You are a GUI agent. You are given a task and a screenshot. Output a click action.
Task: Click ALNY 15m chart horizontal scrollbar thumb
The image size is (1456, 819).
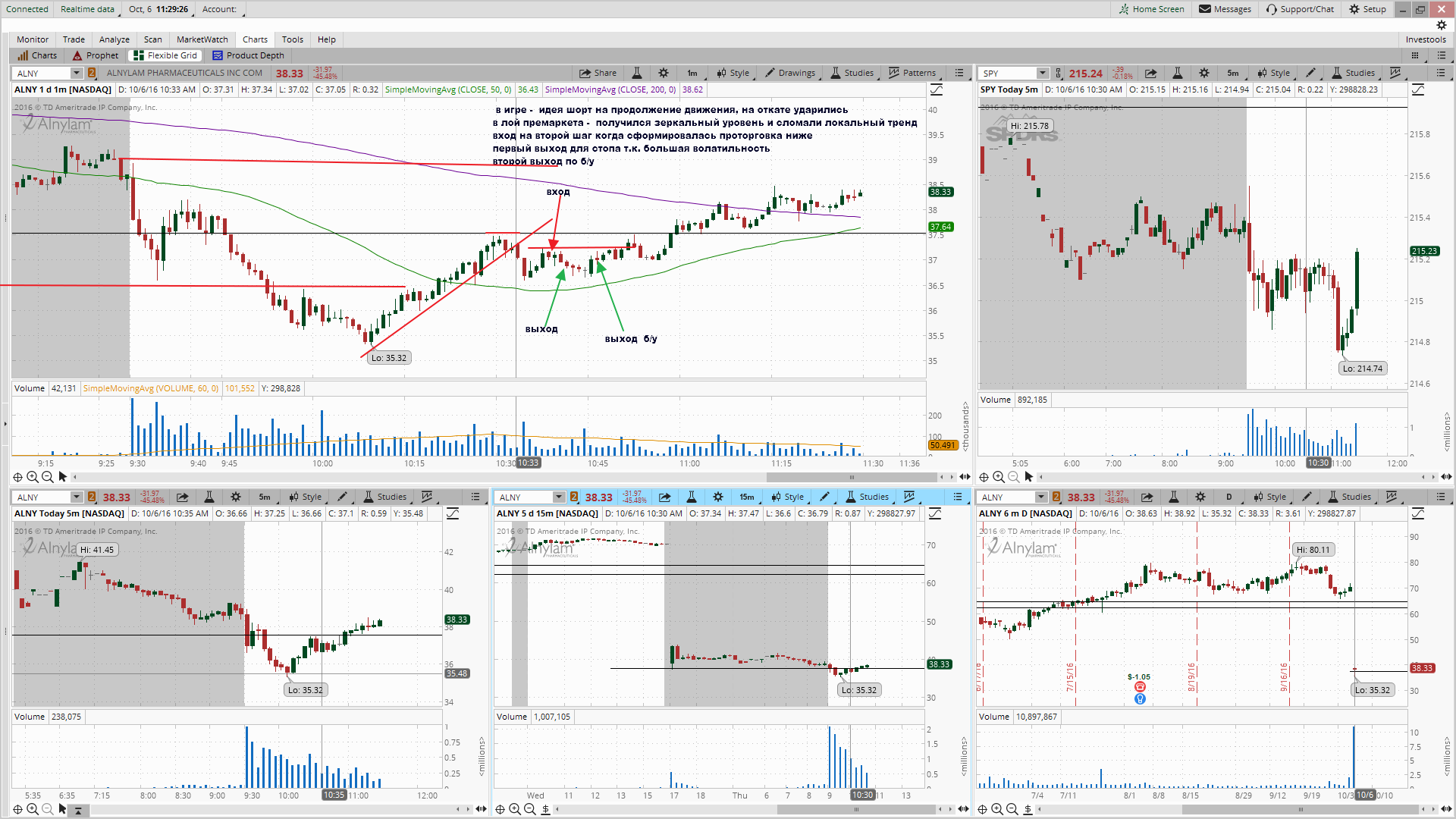(856, 809)
